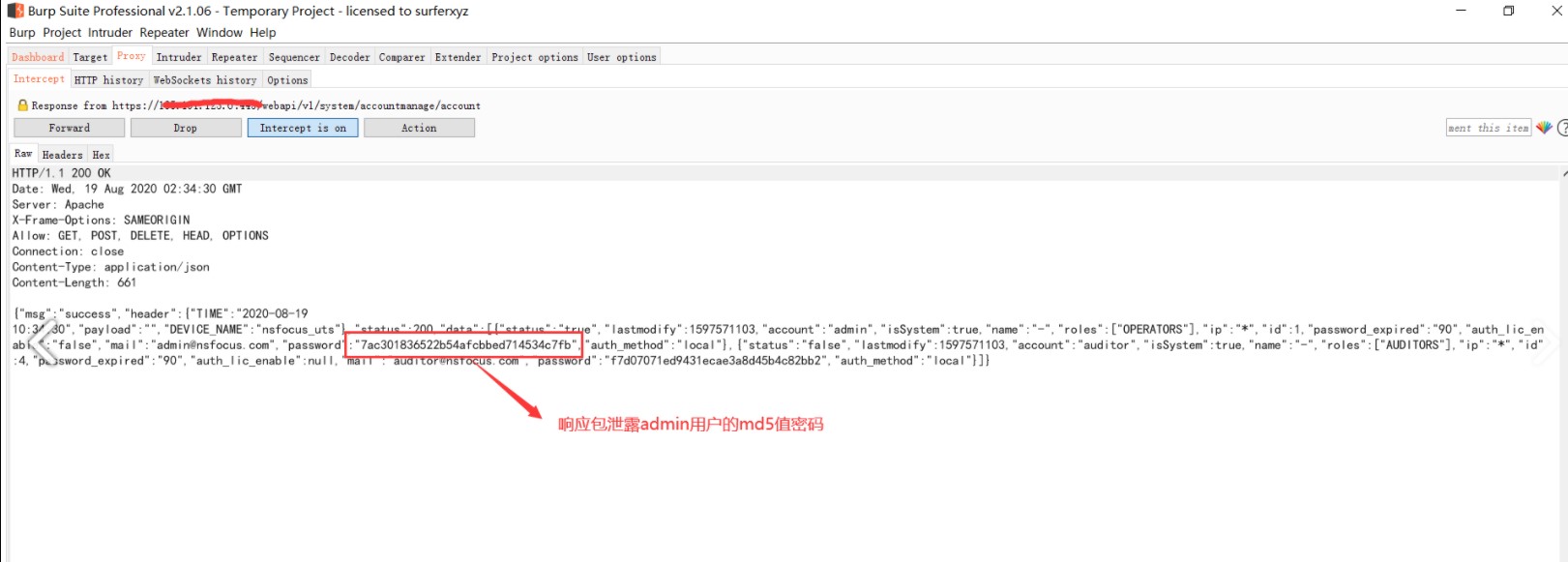Switch to the Target tab
The height and width of the screenshot is (562, 1568).
coord(90,57)
